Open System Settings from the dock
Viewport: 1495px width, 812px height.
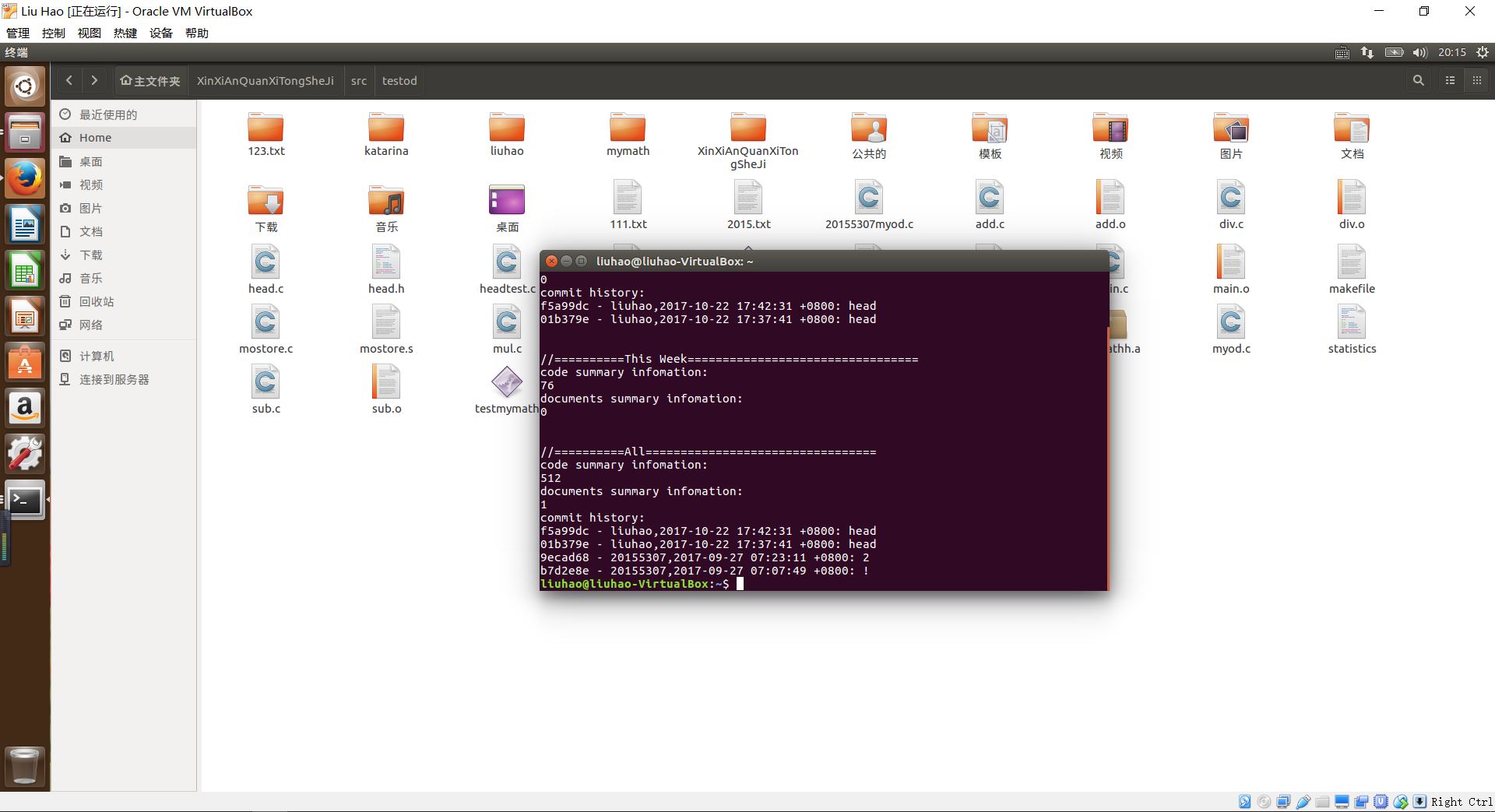click(x=25, y=455)
